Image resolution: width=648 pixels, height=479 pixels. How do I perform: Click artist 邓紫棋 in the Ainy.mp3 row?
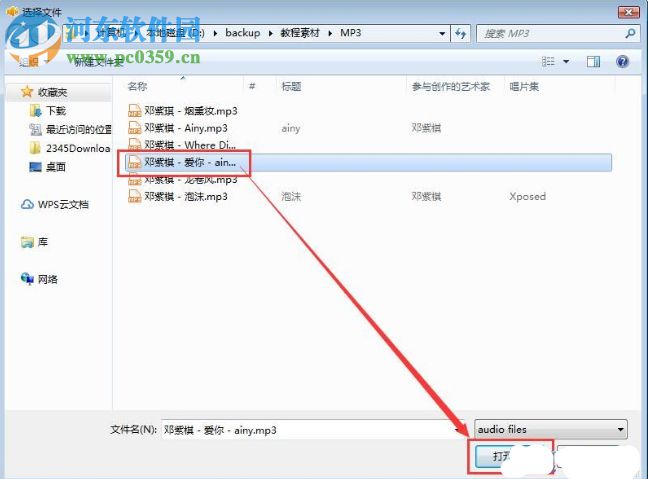point(426,128)
